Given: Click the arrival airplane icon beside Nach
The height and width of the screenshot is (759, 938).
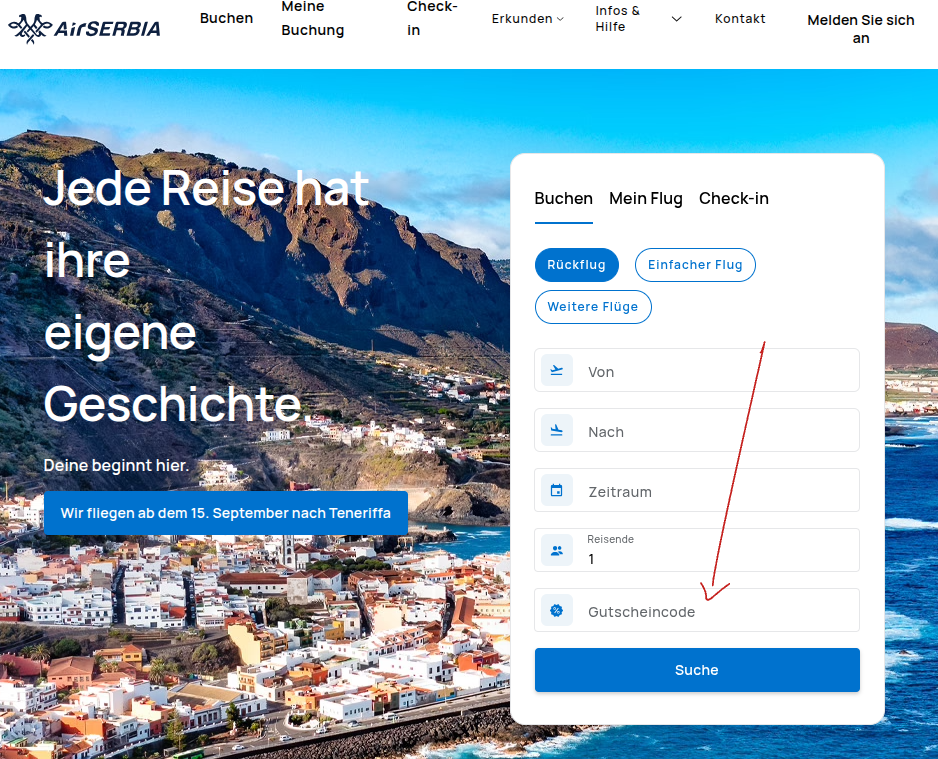Looking at the screenshot, I should click(x=557, y=429).
